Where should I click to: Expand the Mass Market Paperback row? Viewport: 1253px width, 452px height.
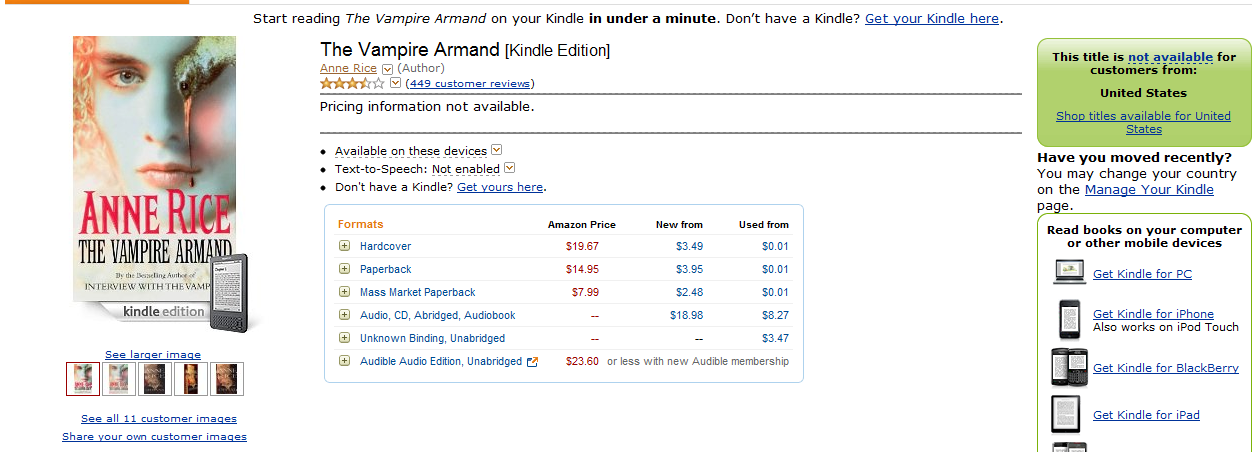[344, 292]
